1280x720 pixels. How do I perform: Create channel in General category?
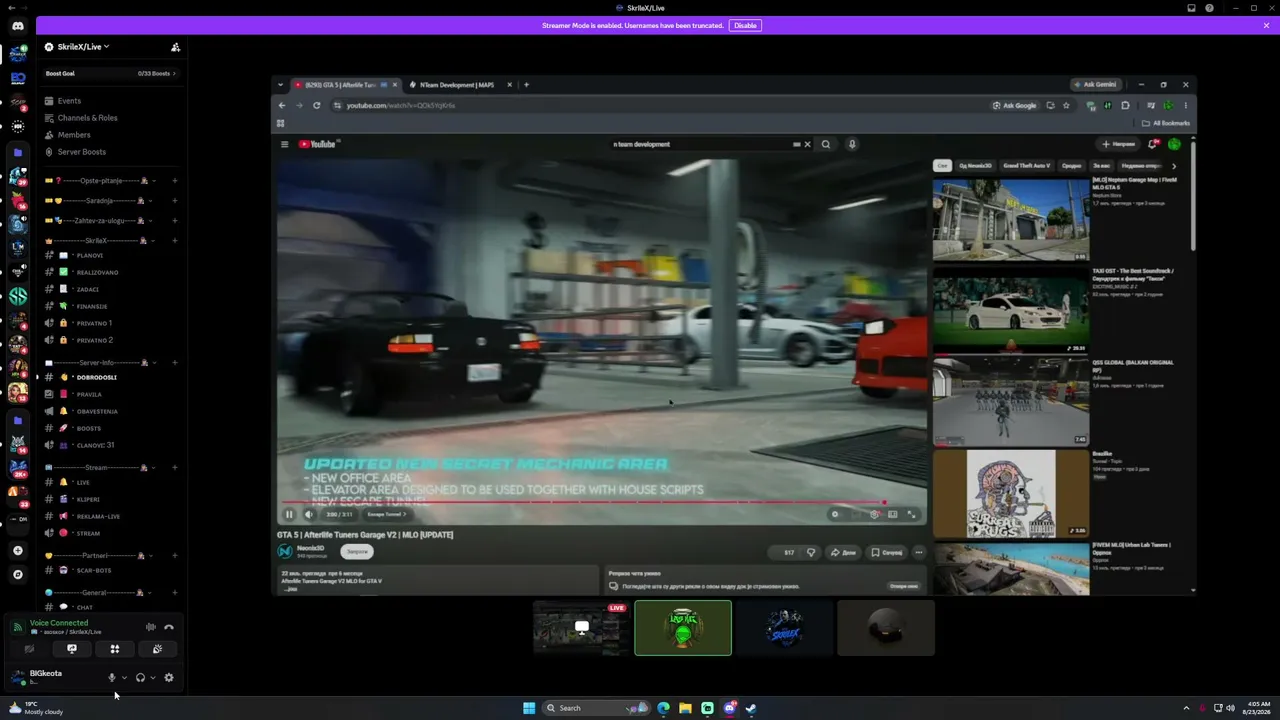tap(175, 593)
